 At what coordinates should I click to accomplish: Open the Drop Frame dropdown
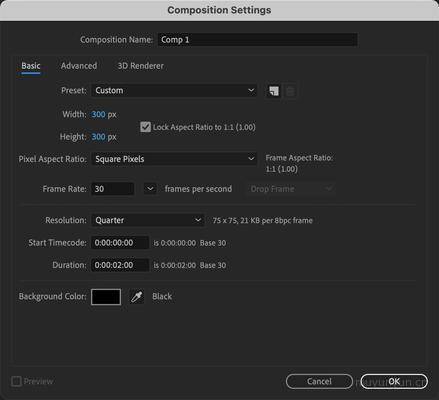290,189
